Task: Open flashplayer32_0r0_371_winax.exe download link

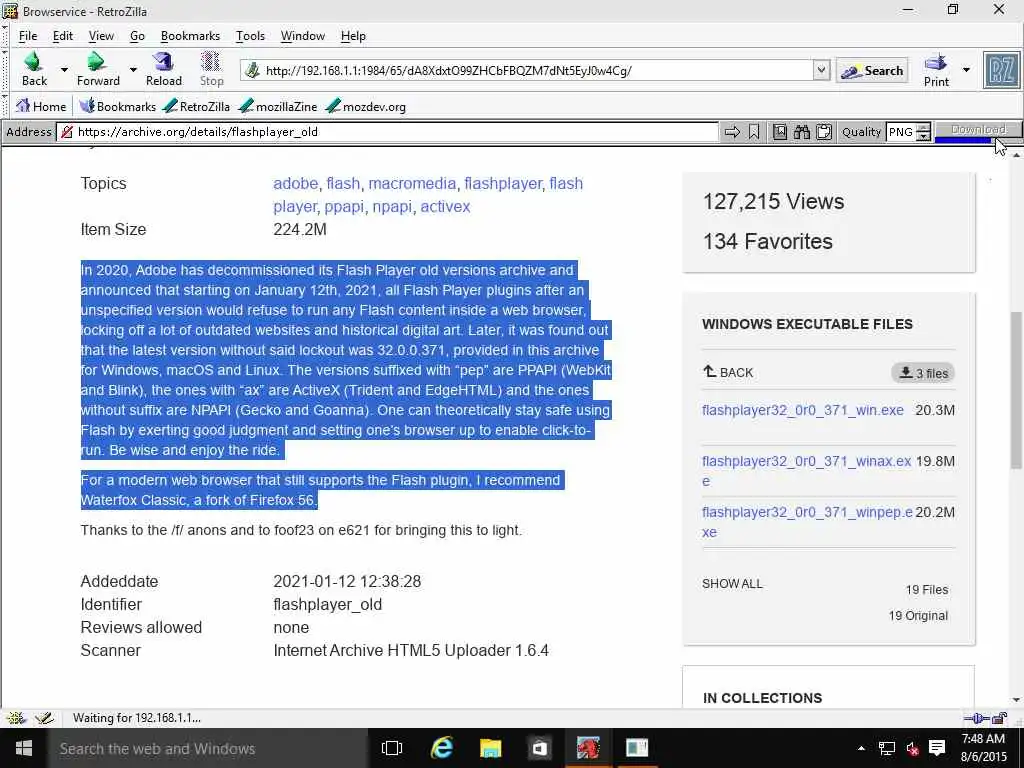Action: (807, 471)
